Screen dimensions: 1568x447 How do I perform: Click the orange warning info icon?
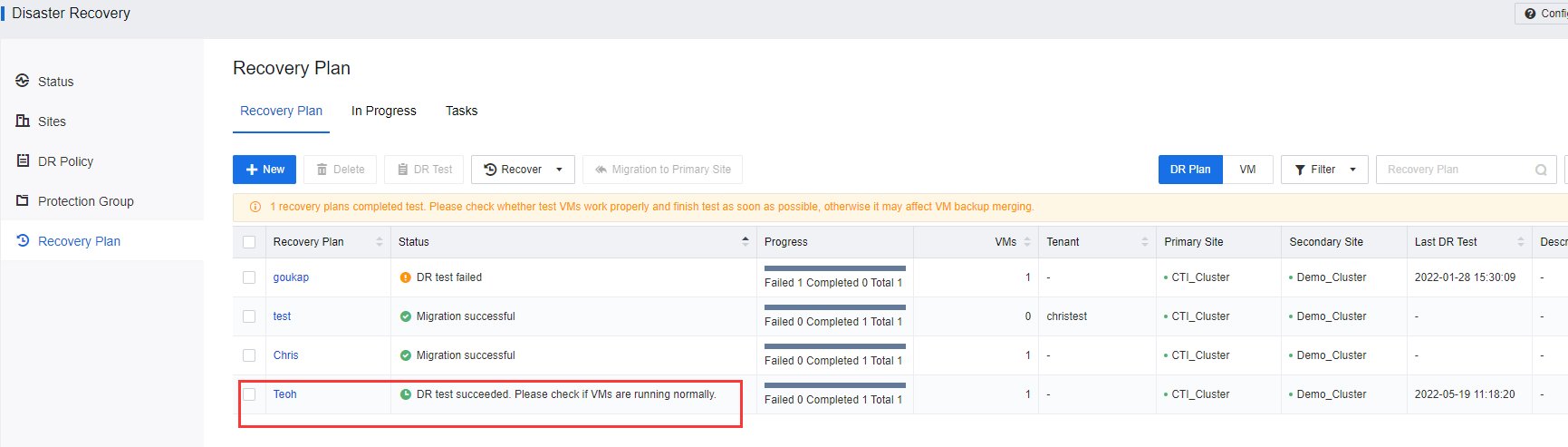tap(255, 207)
